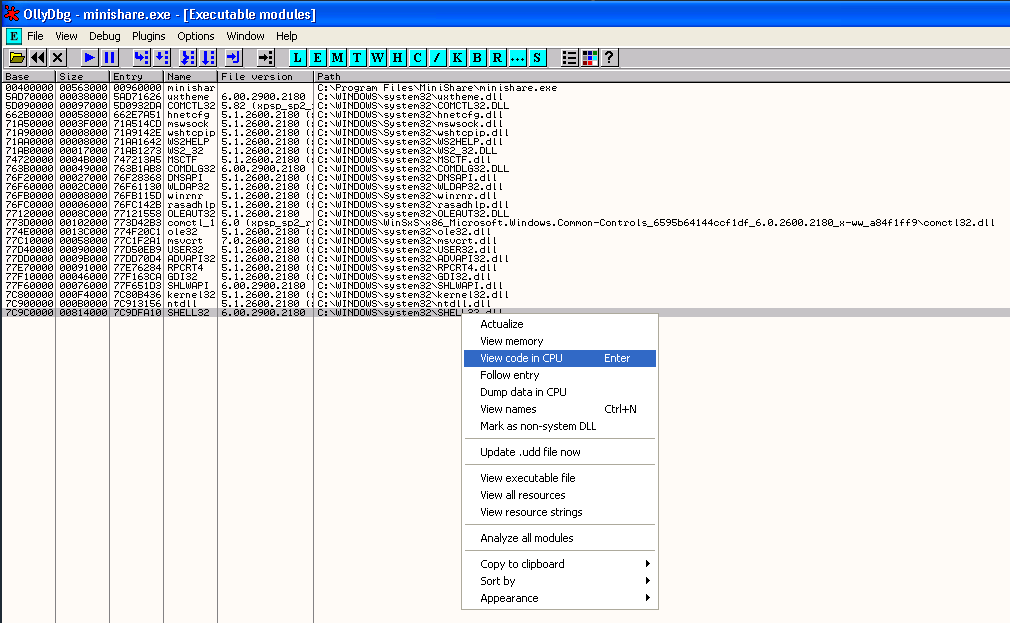Click the Step over icon
1010x623 pixels.
point(162,58)
